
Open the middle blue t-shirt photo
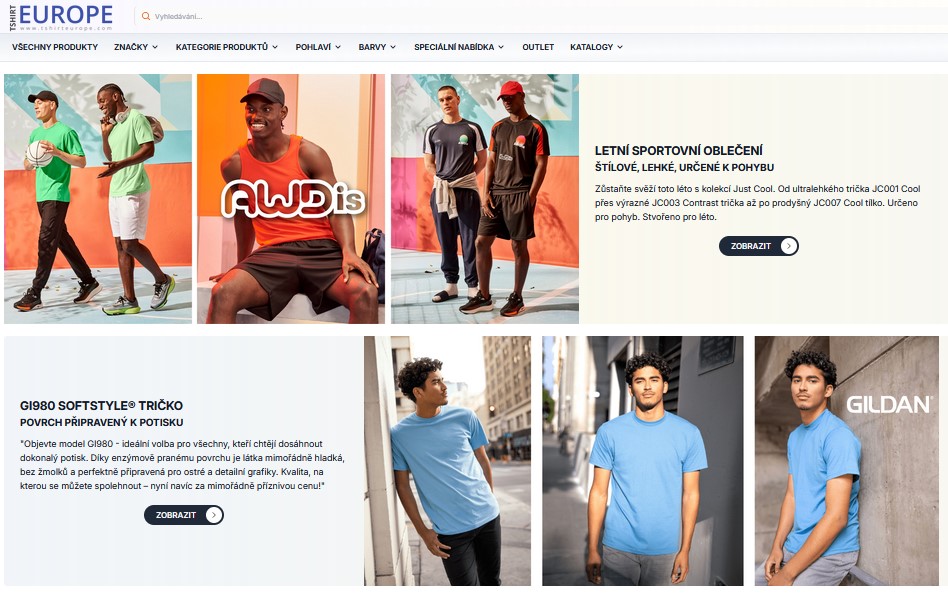(643, 461)
